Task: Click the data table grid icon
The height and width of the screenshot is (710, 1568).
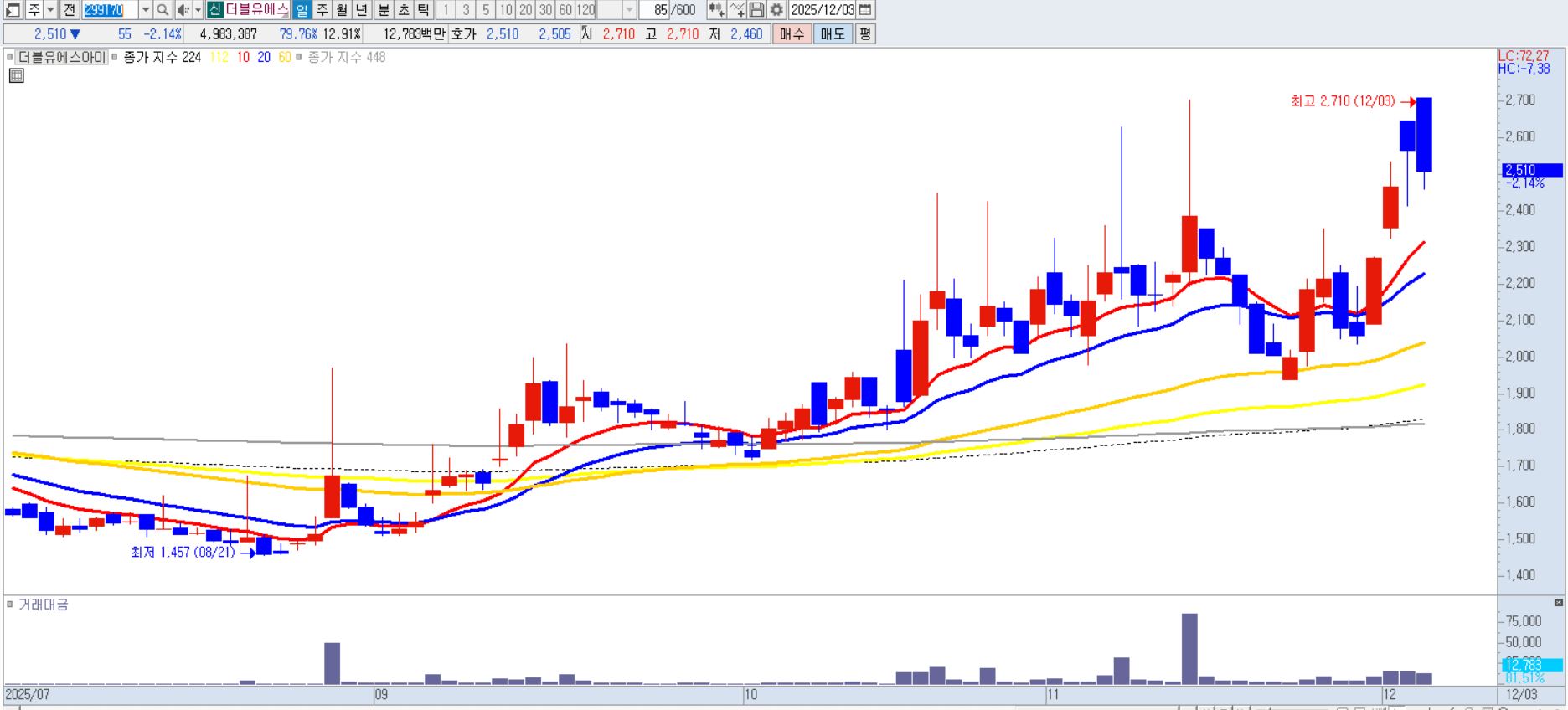Action: click(16, 76)
